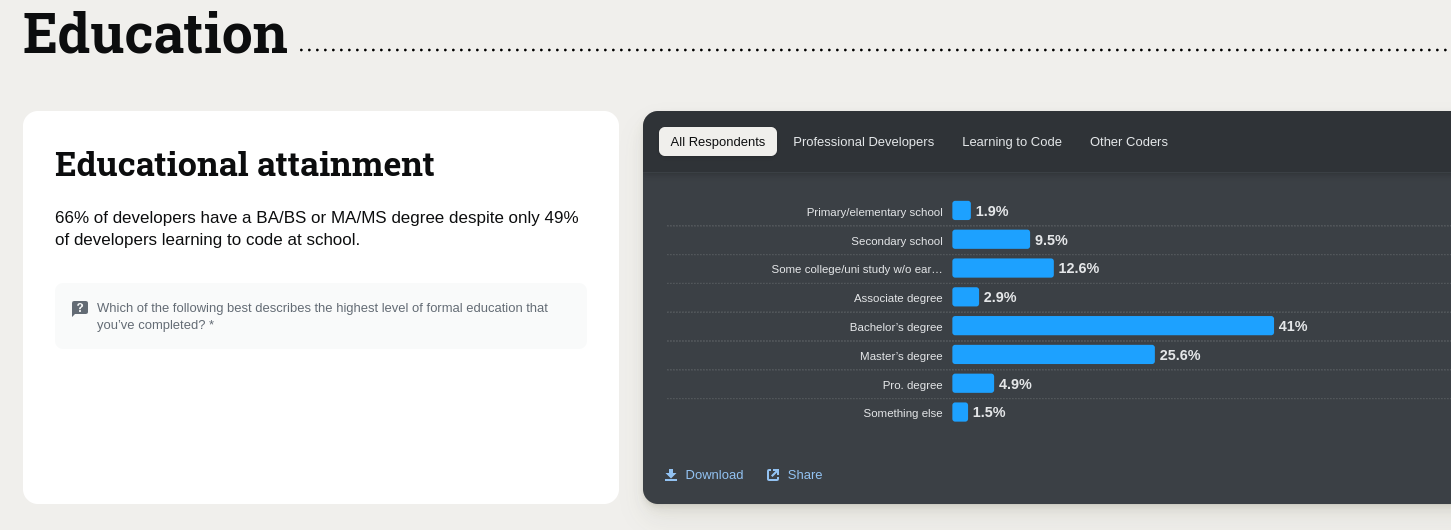Select the Master's degree blue bar
This screenshot has width=1451, height=530.
click(x=1053, y=355)
